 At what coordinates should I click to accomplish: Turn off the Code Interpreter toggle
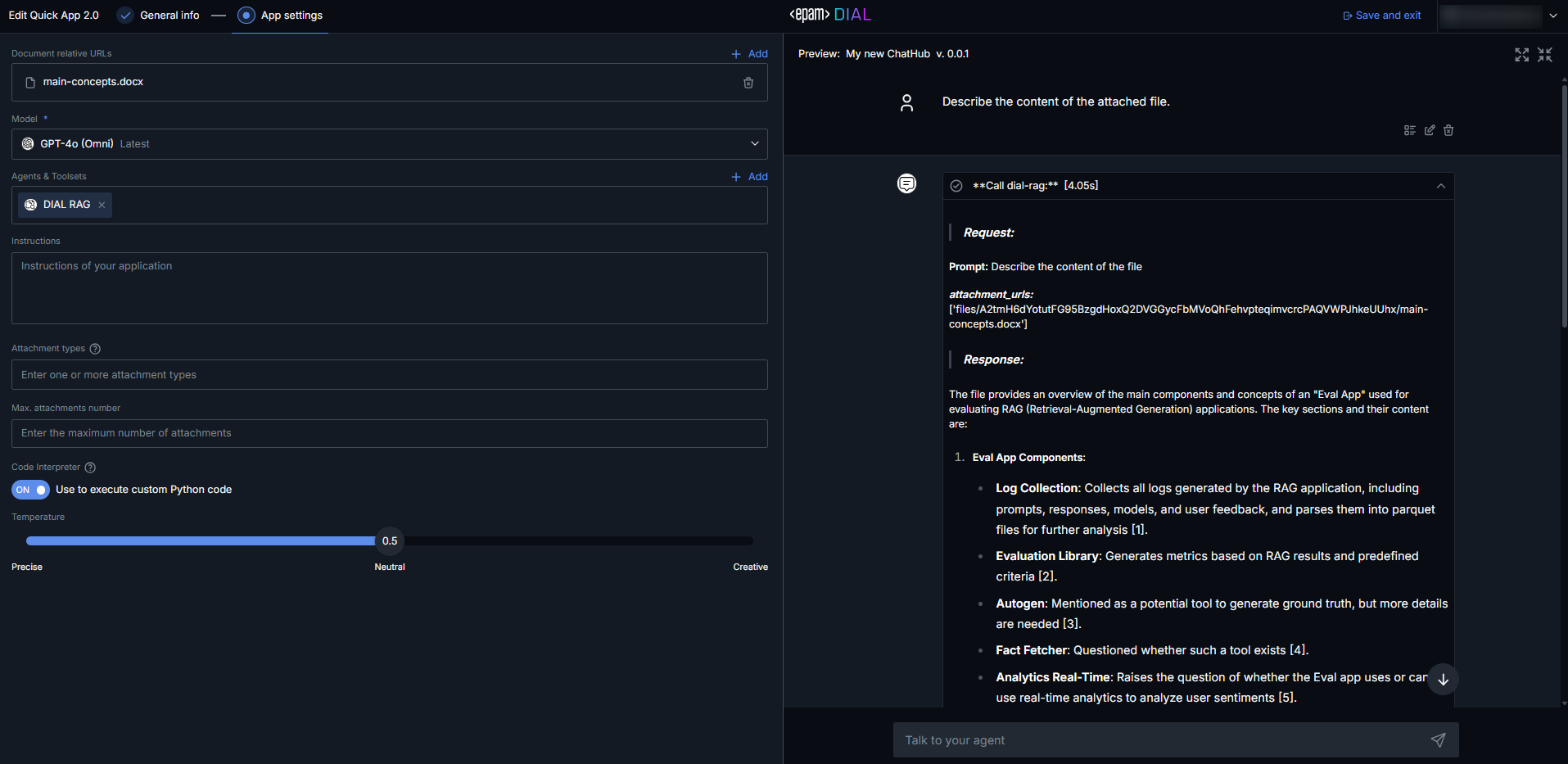click(x=30, y=490)
